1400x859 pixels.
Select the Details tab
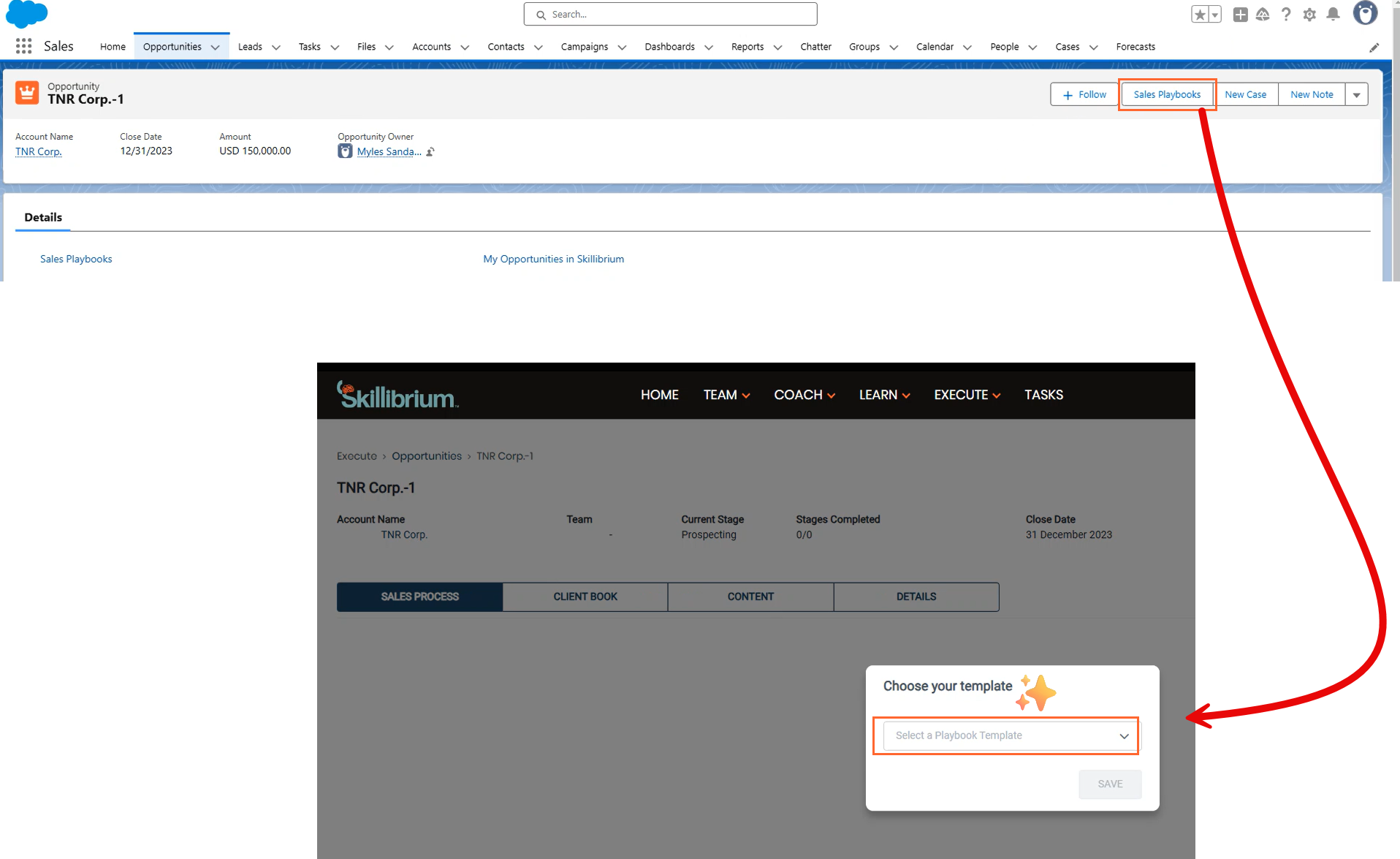click(x=43, y=217)
